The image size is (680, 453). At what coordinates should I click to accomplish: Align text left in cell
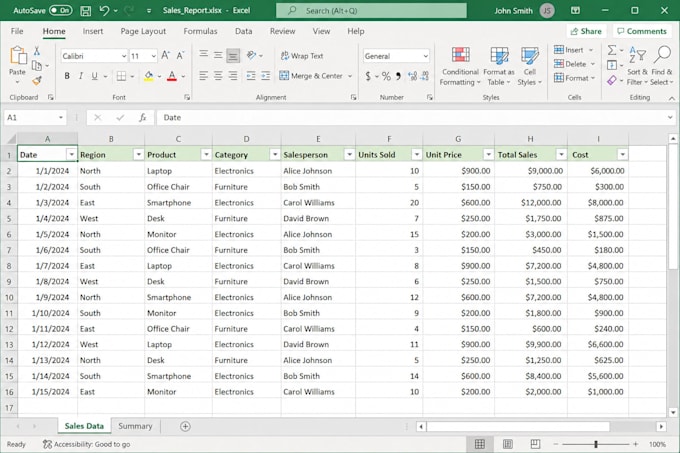203,76
